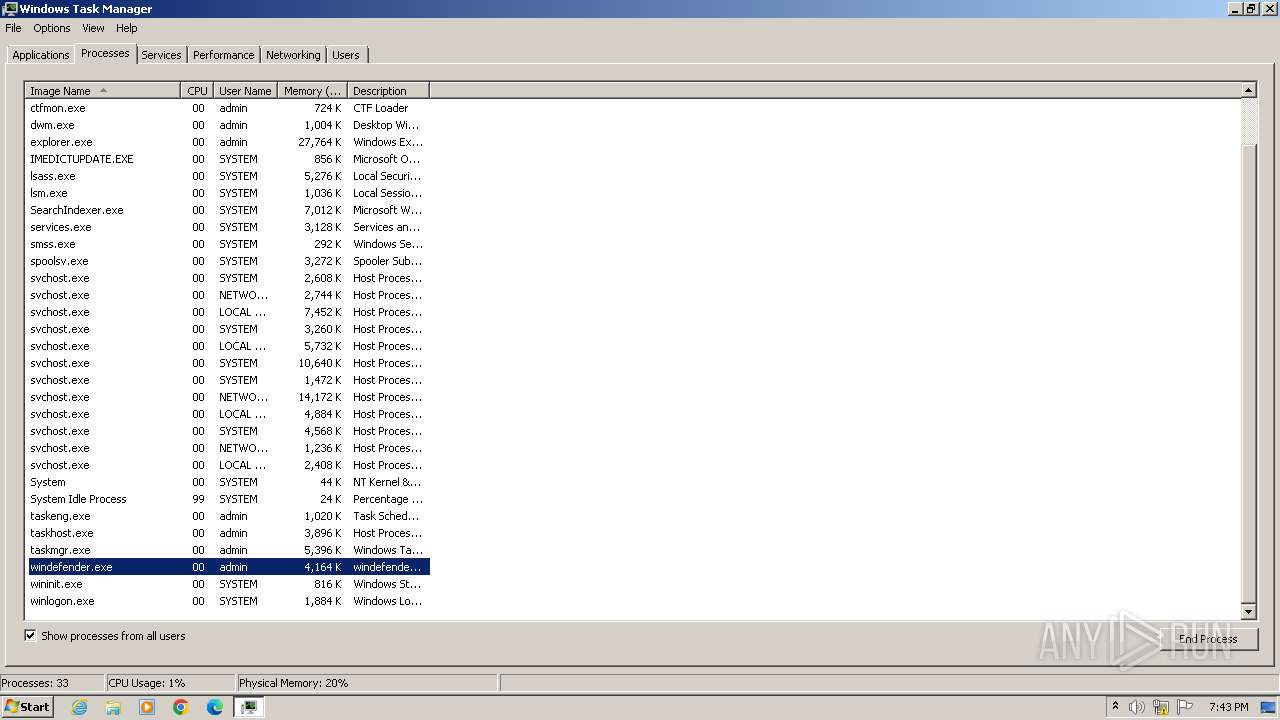Switch to the Performance tab
This screenshot has width=1280, height=720.
223,55
